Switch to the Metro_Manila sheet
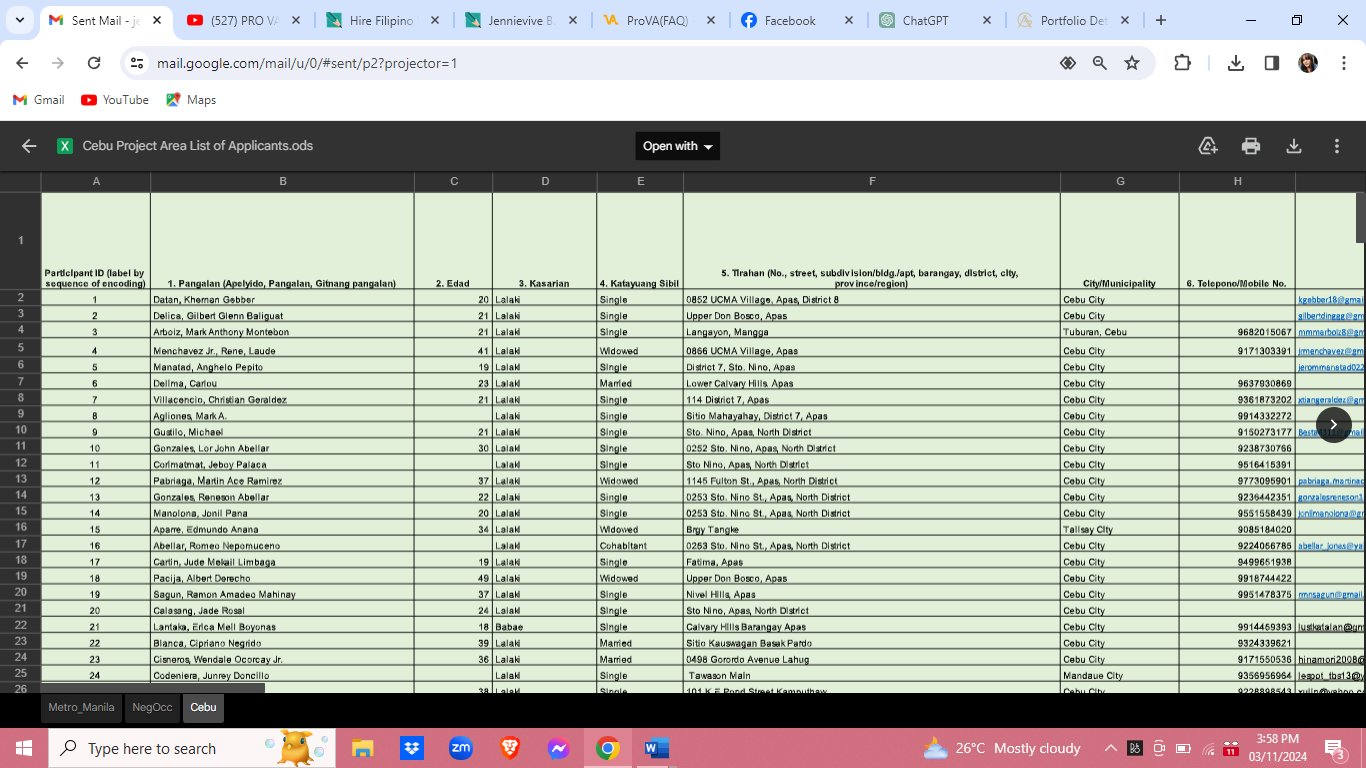This screenshot has width=1366, height=768. [x=81, y=707]
